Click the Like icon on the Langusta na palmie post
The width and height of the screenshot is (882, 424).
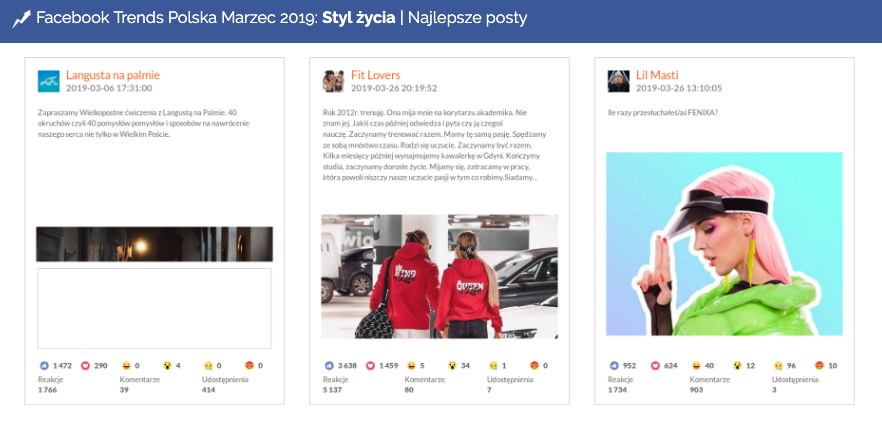click(x=43, y=366)
